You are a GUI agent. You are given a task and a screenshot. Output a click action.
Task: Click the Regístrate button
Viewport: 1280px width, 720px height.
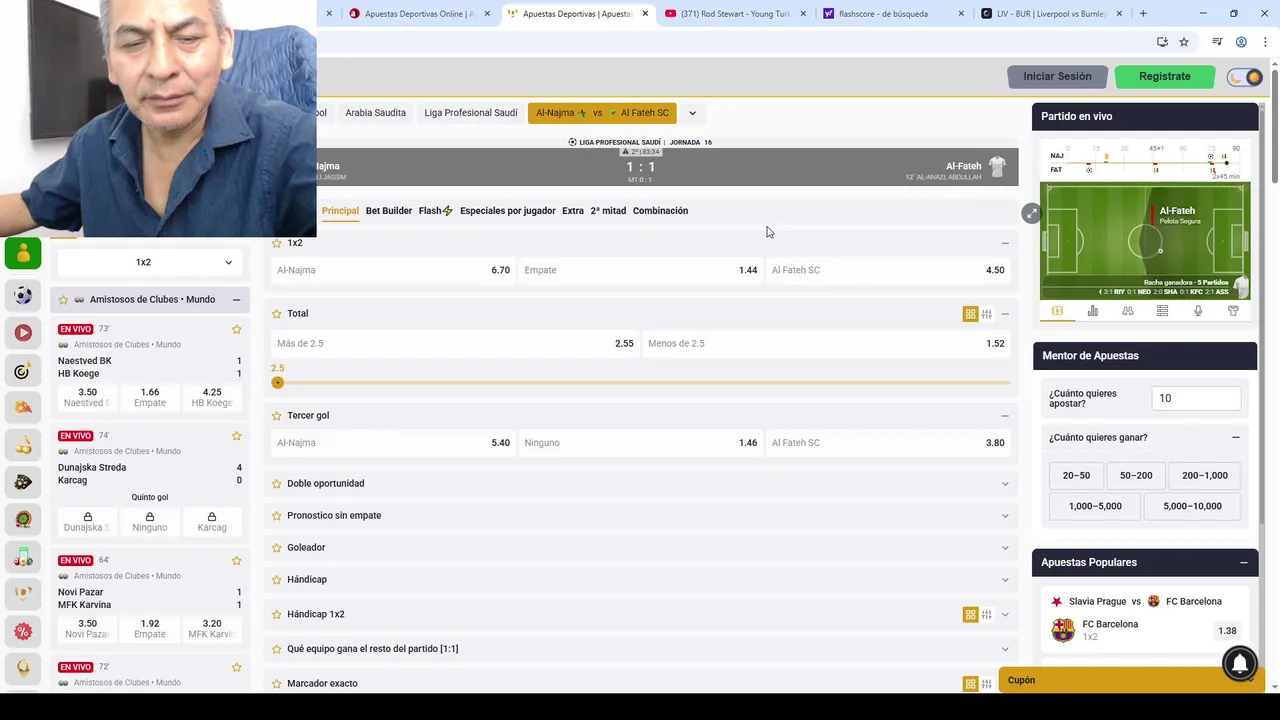coord(1164,77)
